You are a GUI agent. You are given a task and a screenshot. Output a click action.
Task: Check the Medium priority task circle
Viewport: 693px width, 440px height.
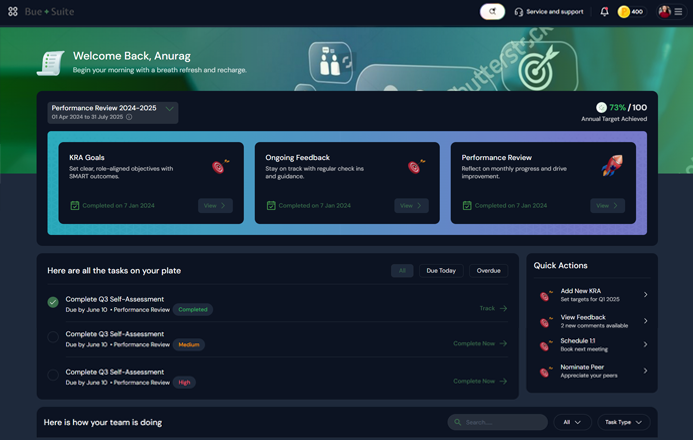(x=53, y=338)
